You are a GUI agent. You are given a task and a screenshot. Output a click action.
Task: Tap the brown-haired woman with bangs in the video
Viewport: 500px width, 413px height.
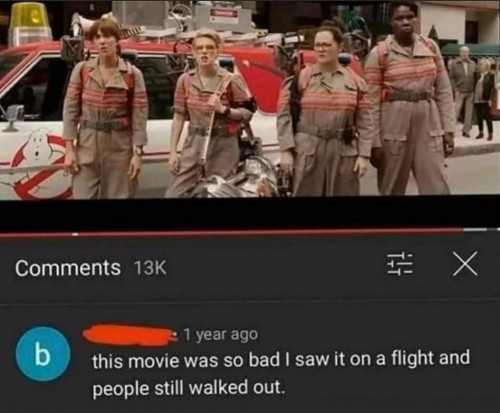(x=105, y=108)
